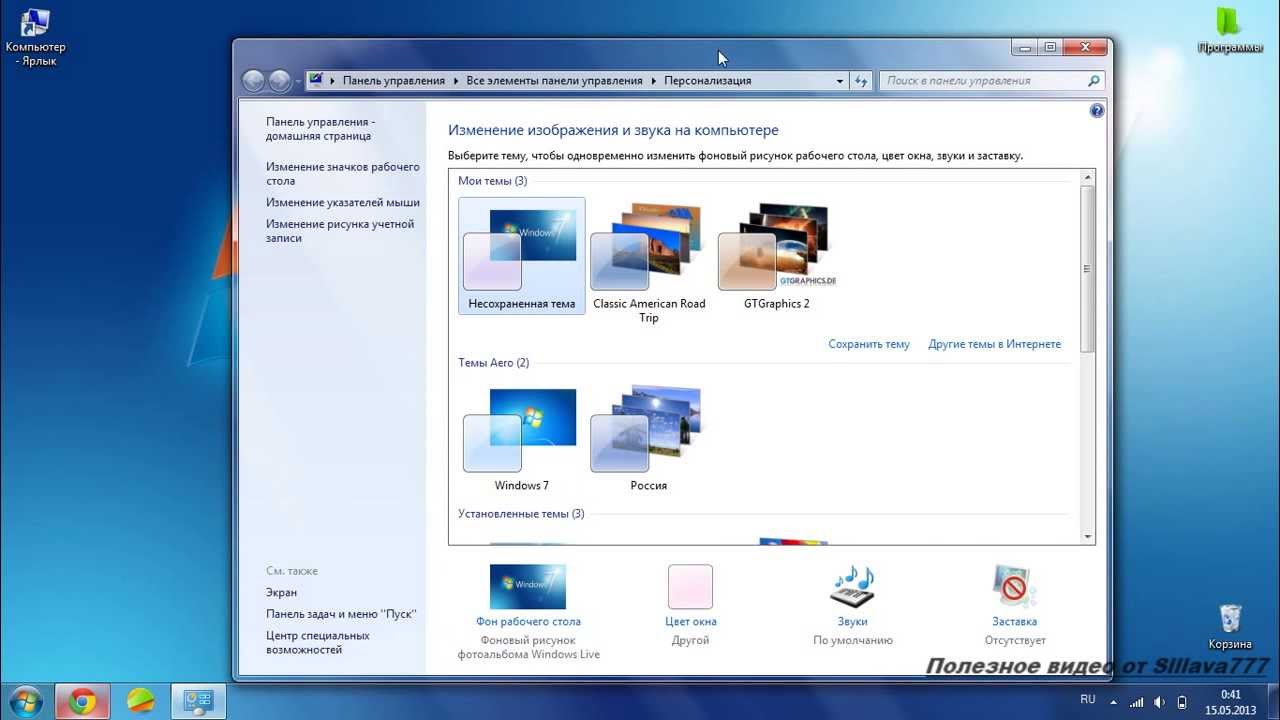Click the volume speaker tray icon
This screenshot has width=1280, height=720.
pos(1159,701)
